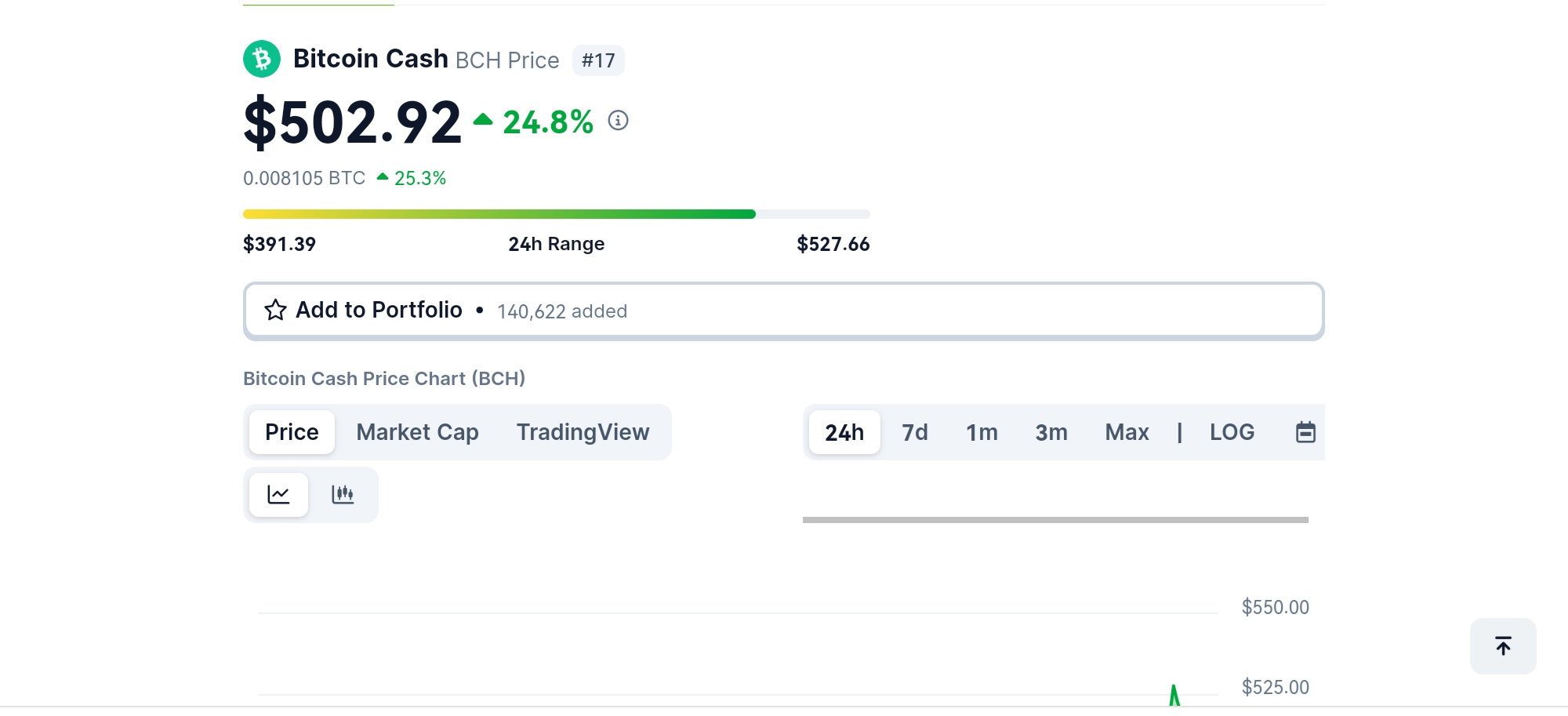Screen dimensions: 1568x716
Task: Switch to candlestick chart icon
Action: point(343,494)
